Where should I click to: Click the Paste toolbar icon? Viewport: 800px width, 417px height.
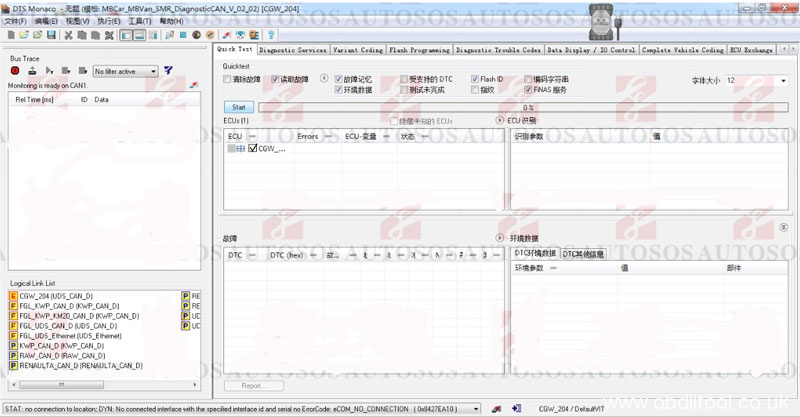coord(95,35)
